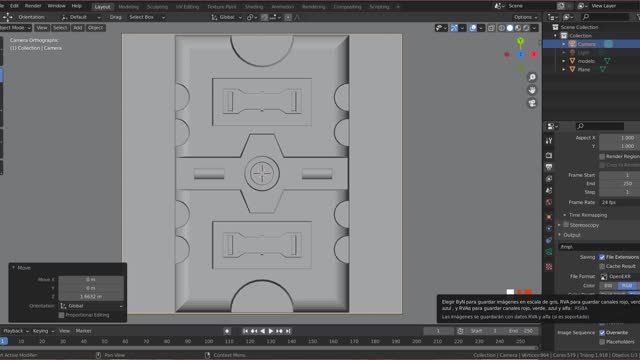Enable the Cache Result checkbox

(x=602, y=266)
